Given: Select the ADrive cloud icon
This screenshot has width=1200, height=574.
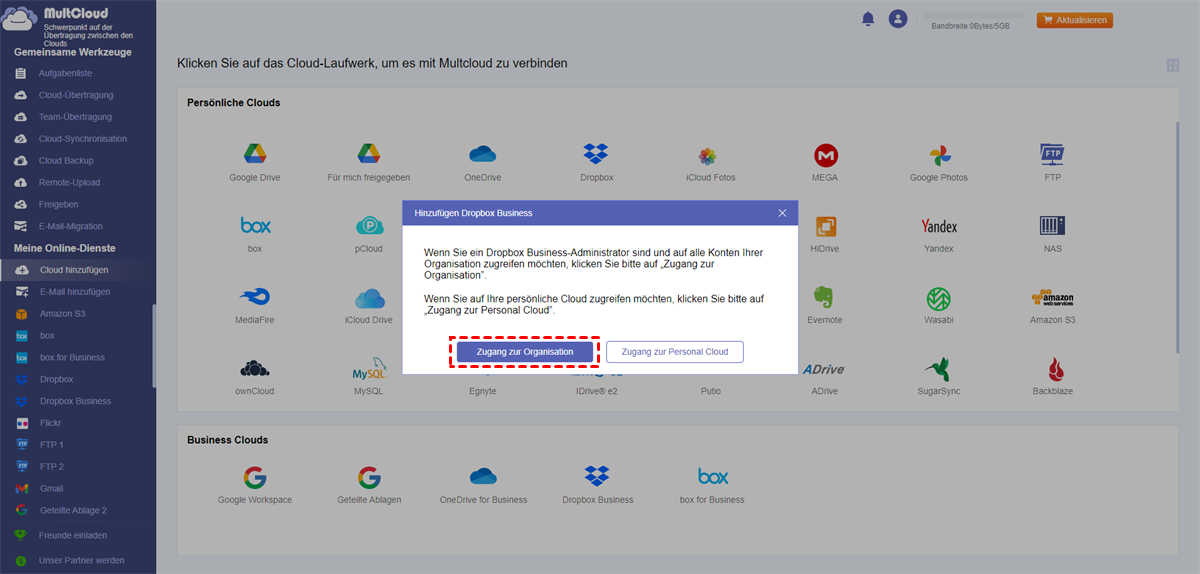Looking at the screenshot, I should coord(825,369).
